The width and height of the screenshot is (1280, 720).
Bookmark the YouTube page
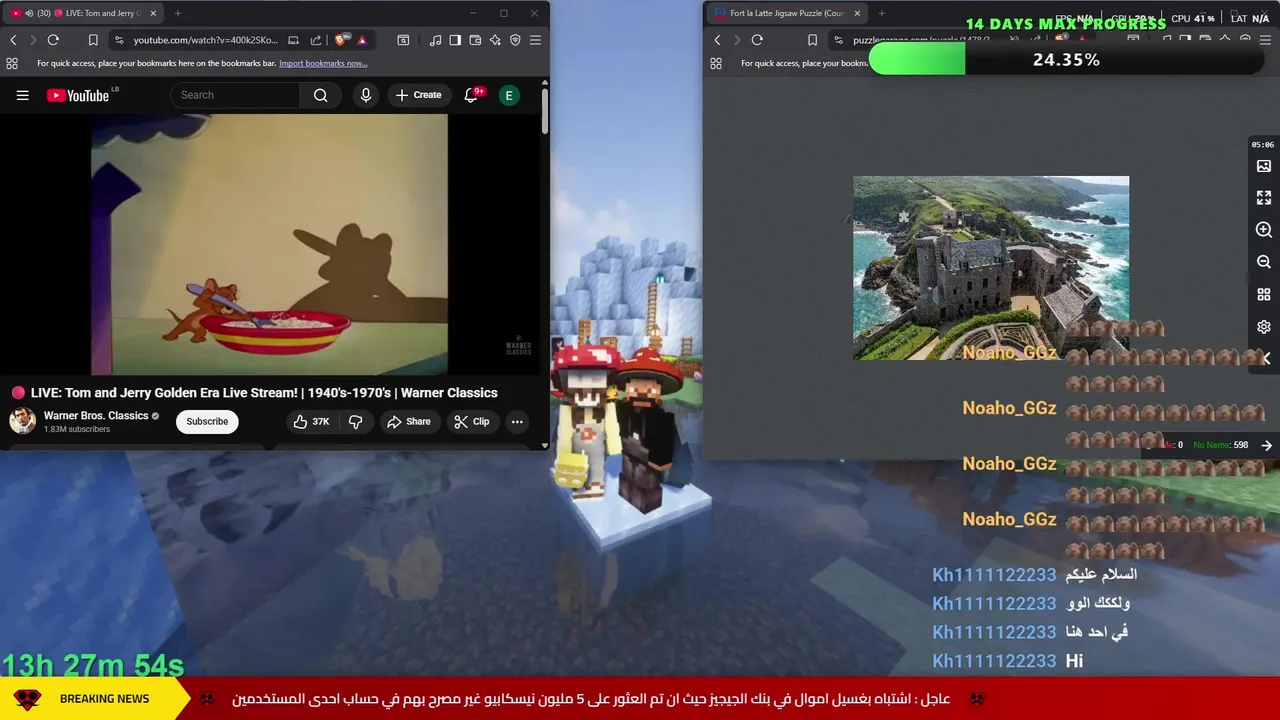pos(93,40)
